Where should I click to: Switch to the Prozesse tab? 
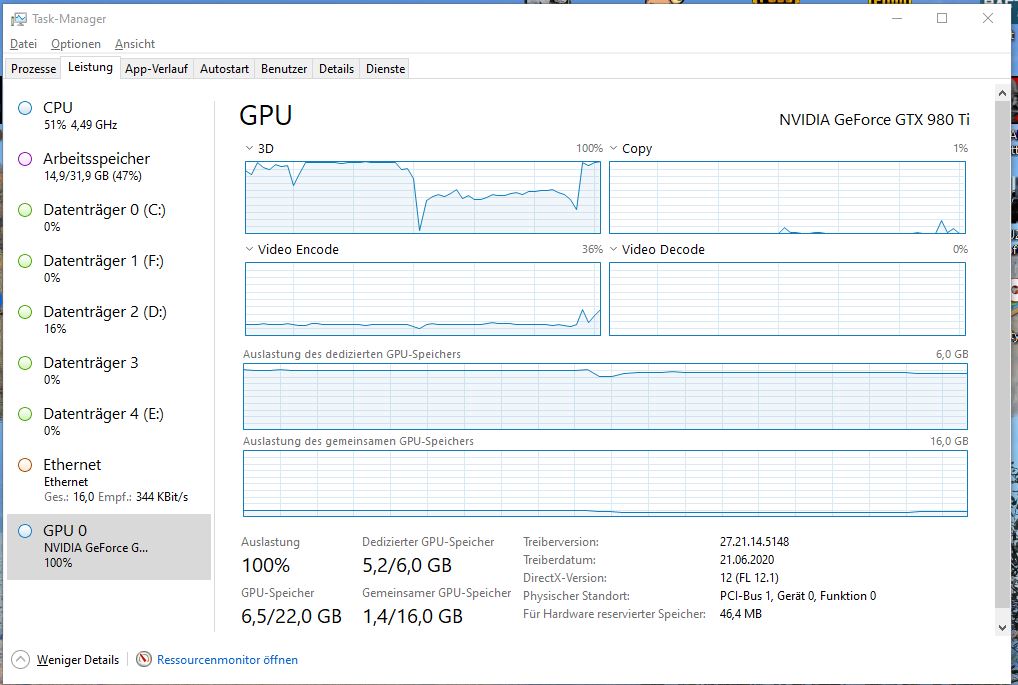pyautogui.click(x=32, y=68)
